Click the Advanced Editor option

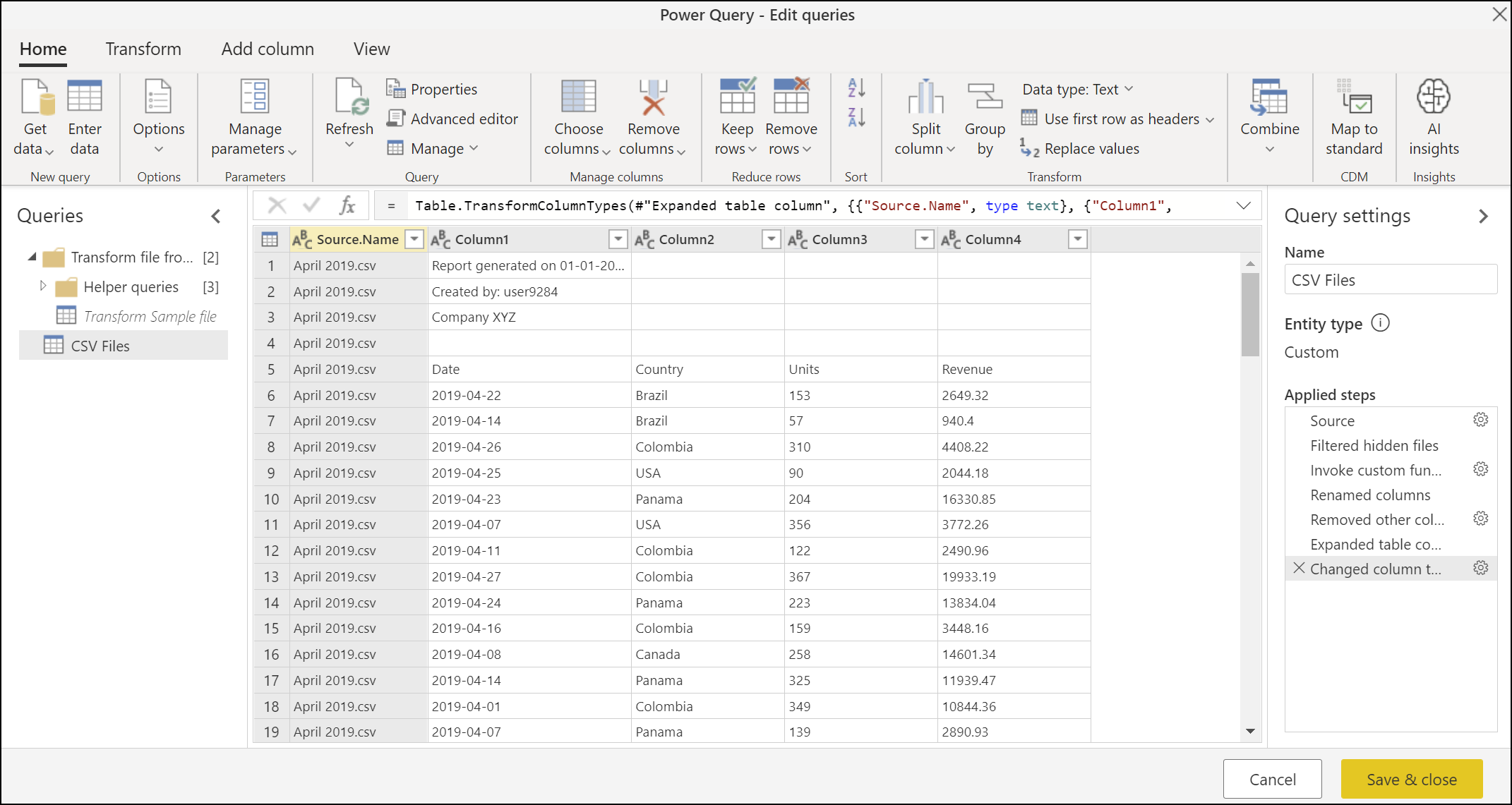[455, 118]
